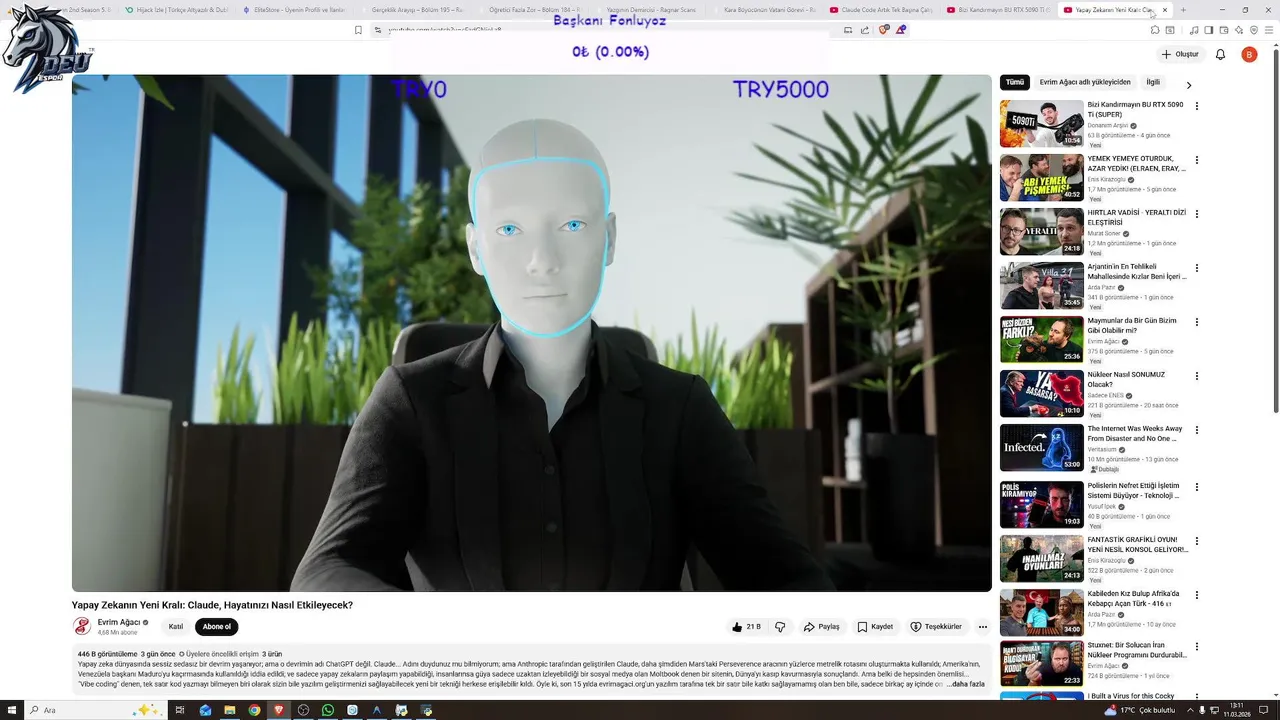Open options menu for Arjantin'in En Tehlikeli video
Screen dimensions: 1280x720
[1197, 268]
